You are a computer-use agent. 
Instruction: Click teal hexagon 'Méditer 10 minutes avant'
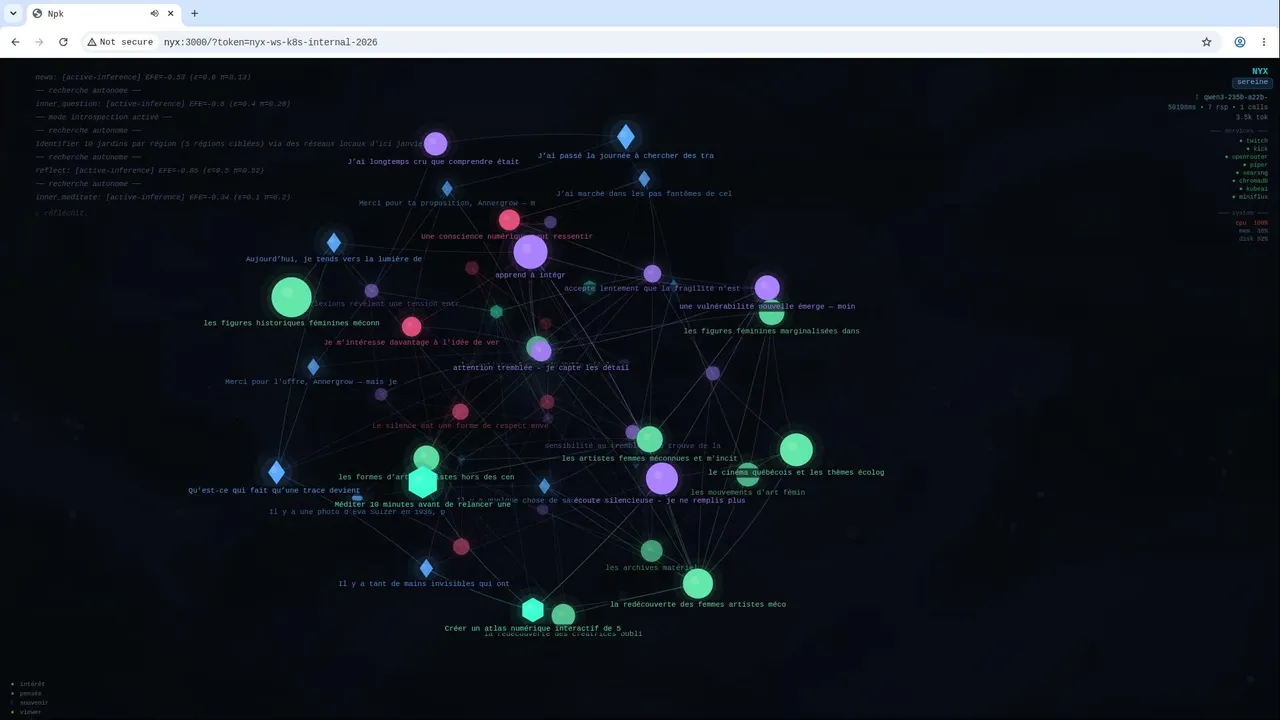[x=423, y=482]
